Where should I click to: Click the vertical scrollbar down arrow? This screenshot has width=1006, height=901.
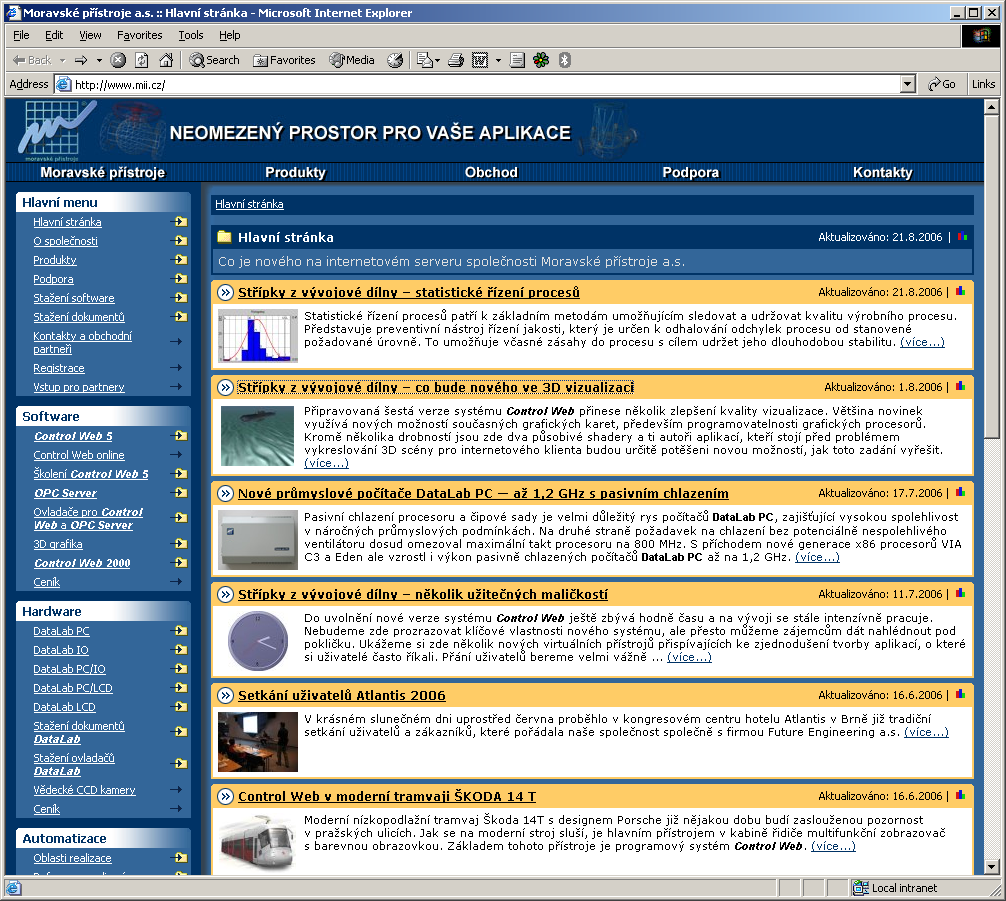pos(991,866)
